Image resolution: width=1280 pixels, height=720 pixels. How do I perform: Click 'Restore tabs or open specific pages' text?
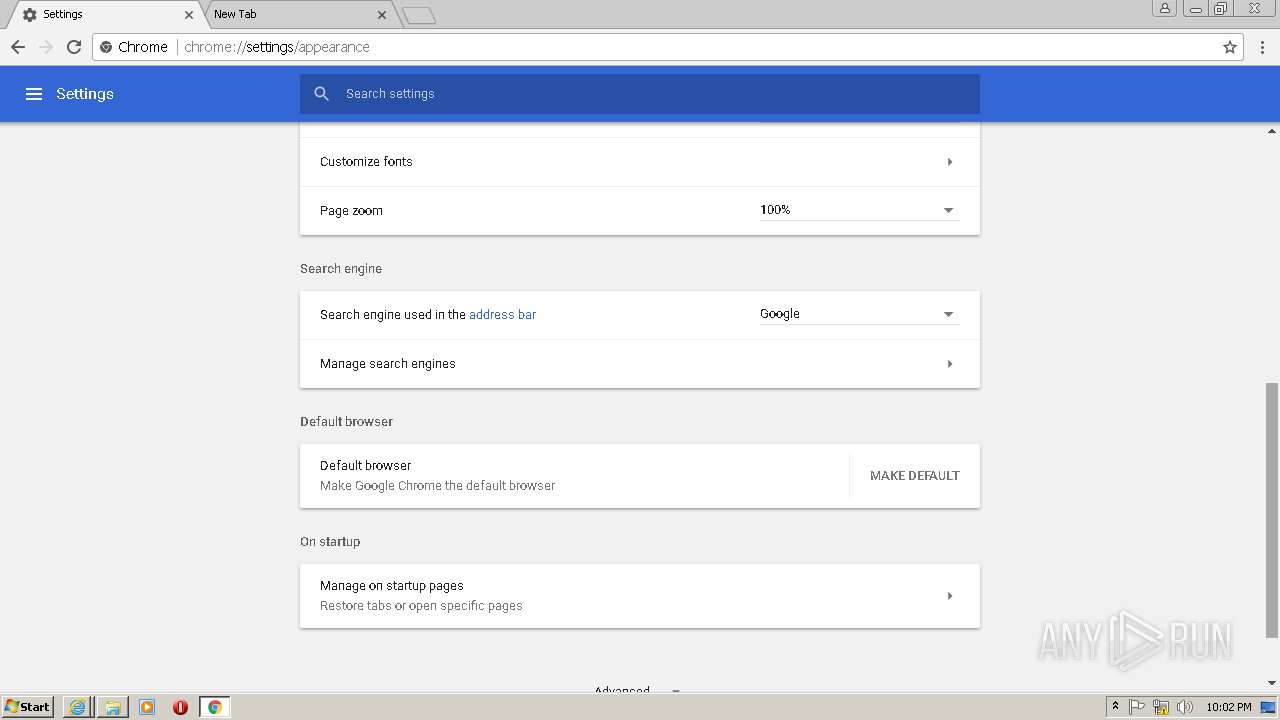421,606
